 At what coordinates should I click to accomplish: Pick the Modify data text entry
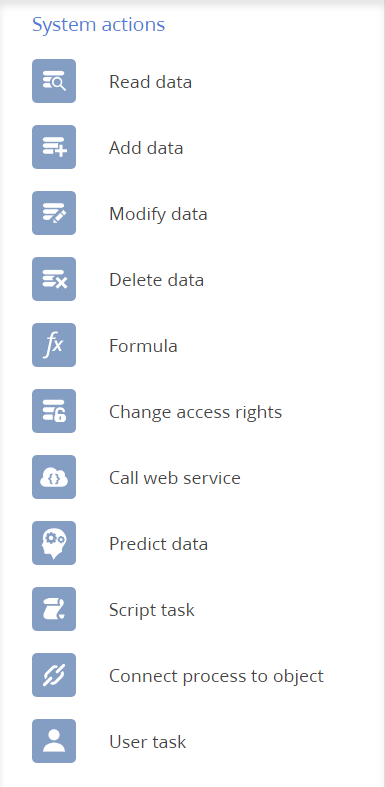click(158, 214)
